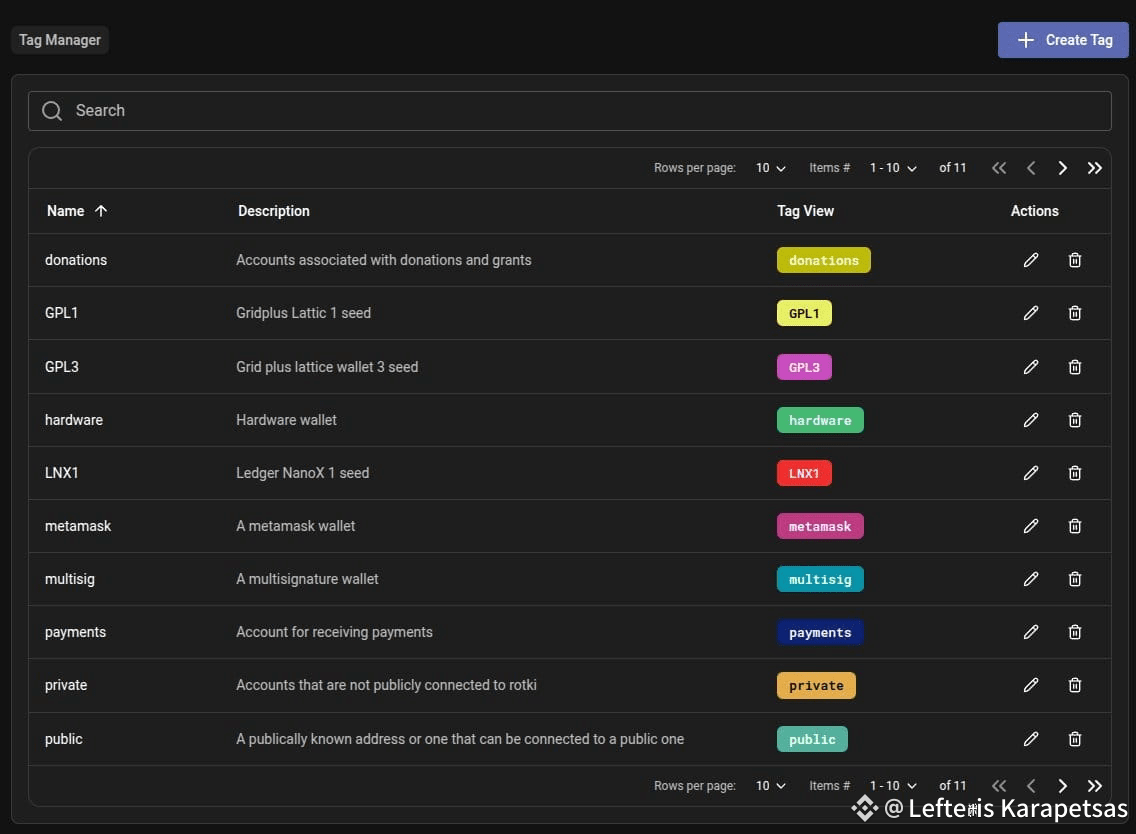The image size is (1136, 834).
Task: Delete the donations tag
Action: point(1075,260)
